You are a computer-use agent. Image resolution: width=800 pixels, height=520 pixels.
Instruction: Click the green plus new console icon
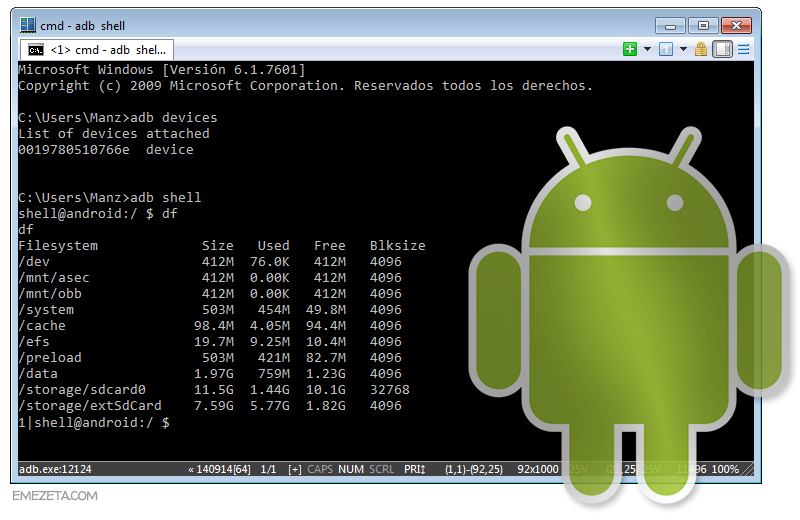(630, 49)
